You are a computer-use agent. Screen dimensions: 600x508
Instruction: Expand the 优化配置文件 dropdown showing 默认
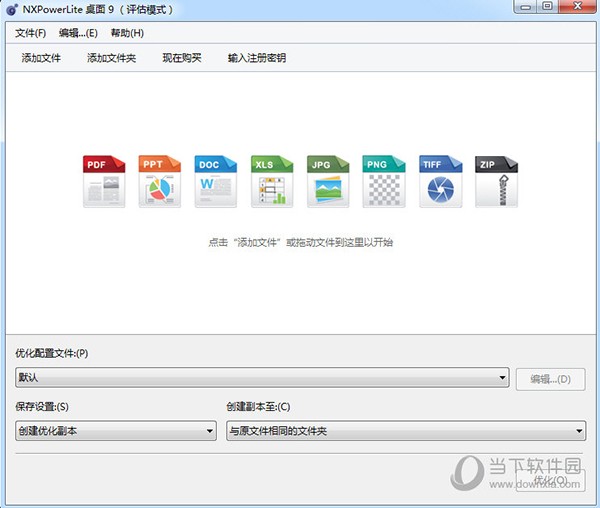pos(262,378)
